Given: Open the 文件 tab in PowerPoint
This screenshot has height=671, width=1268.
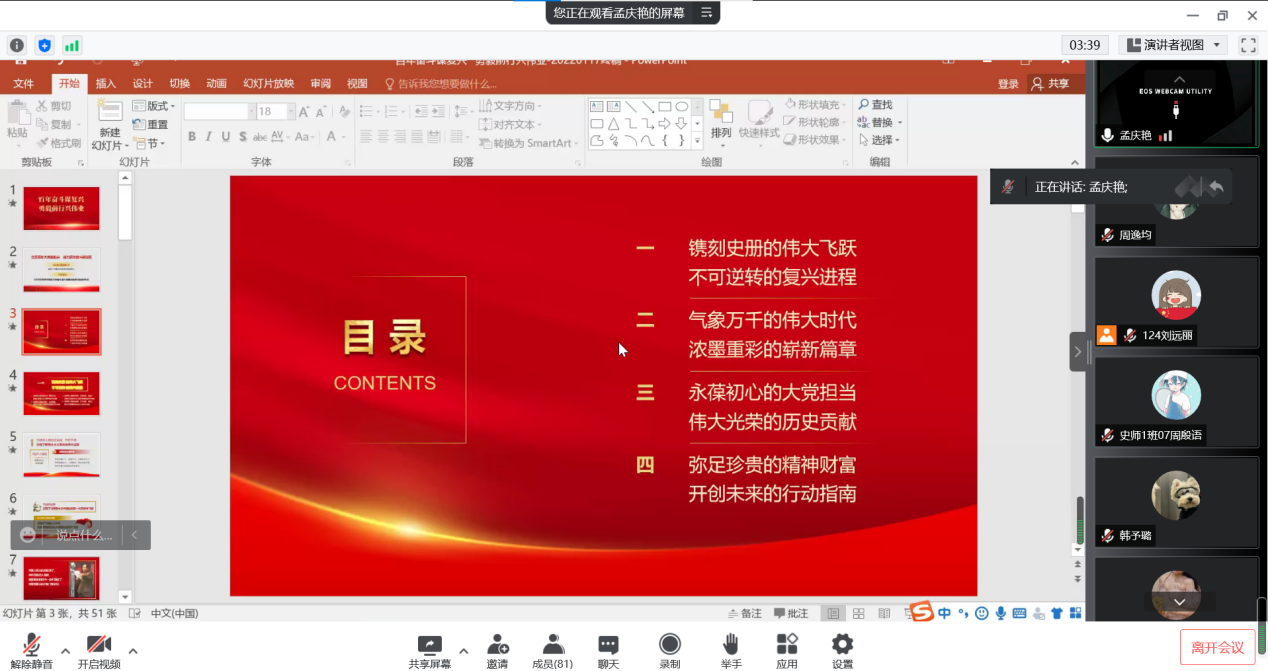Looking at the screenshot, I should coord(24,84).
